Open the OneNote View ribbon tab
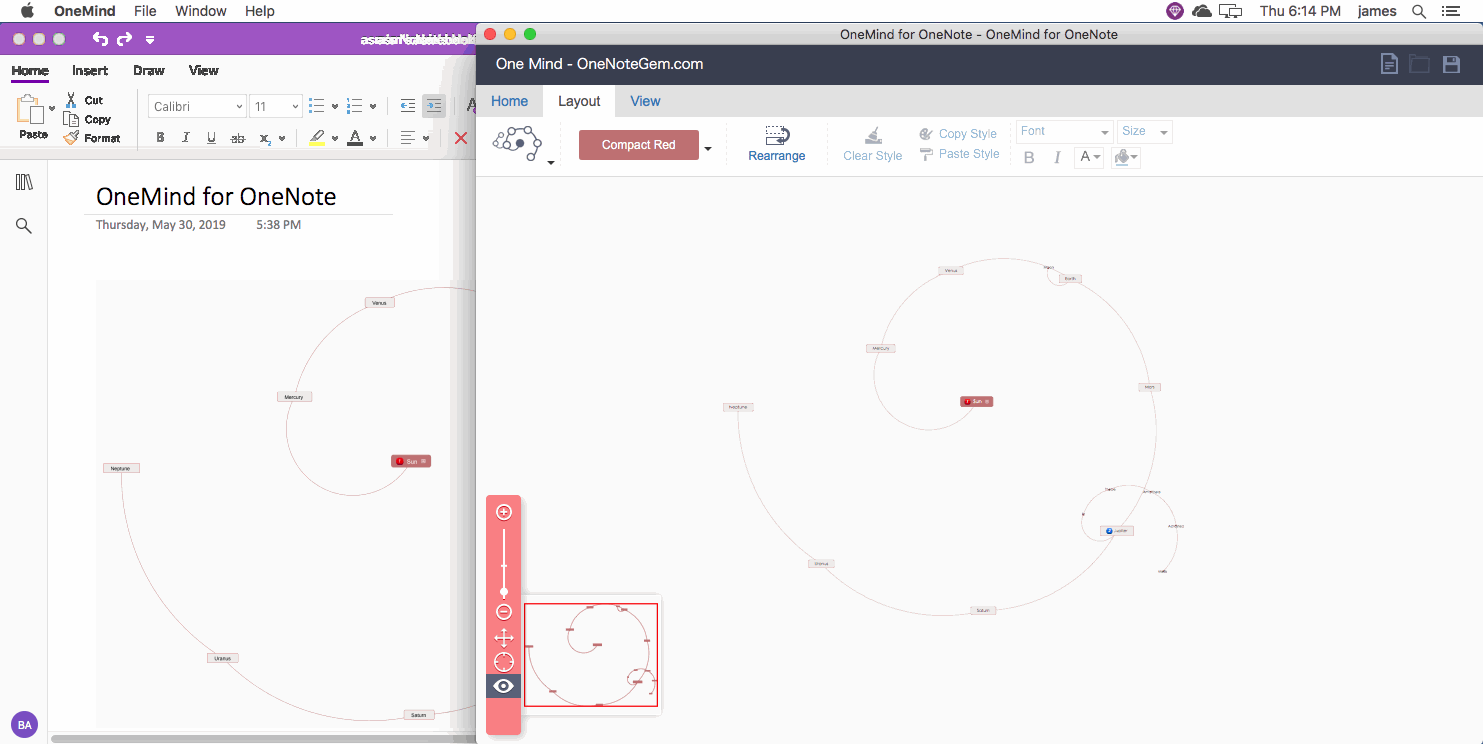 pos(203,71)
